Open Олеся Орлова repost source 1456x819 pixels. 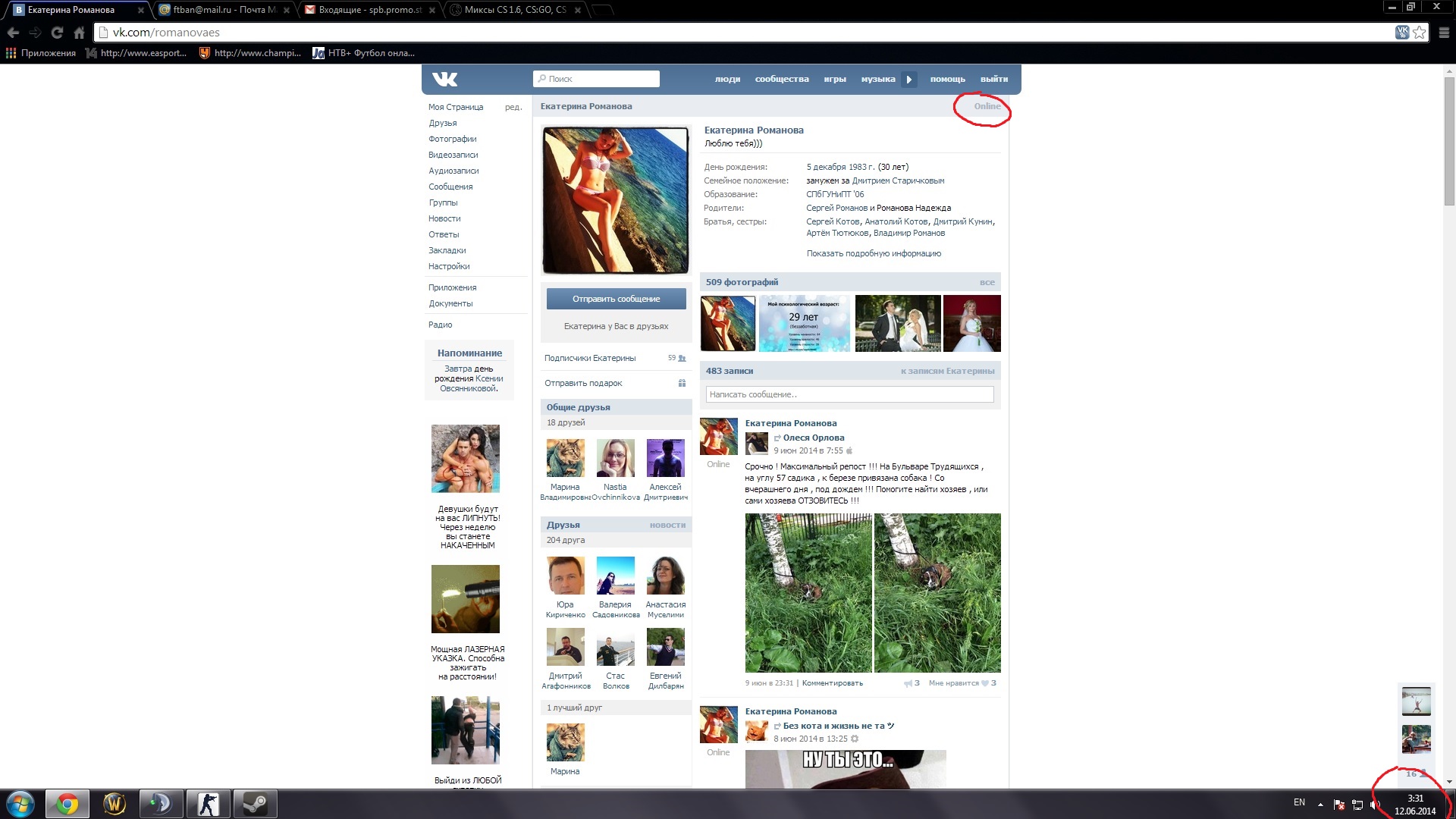tap(813, 438)
